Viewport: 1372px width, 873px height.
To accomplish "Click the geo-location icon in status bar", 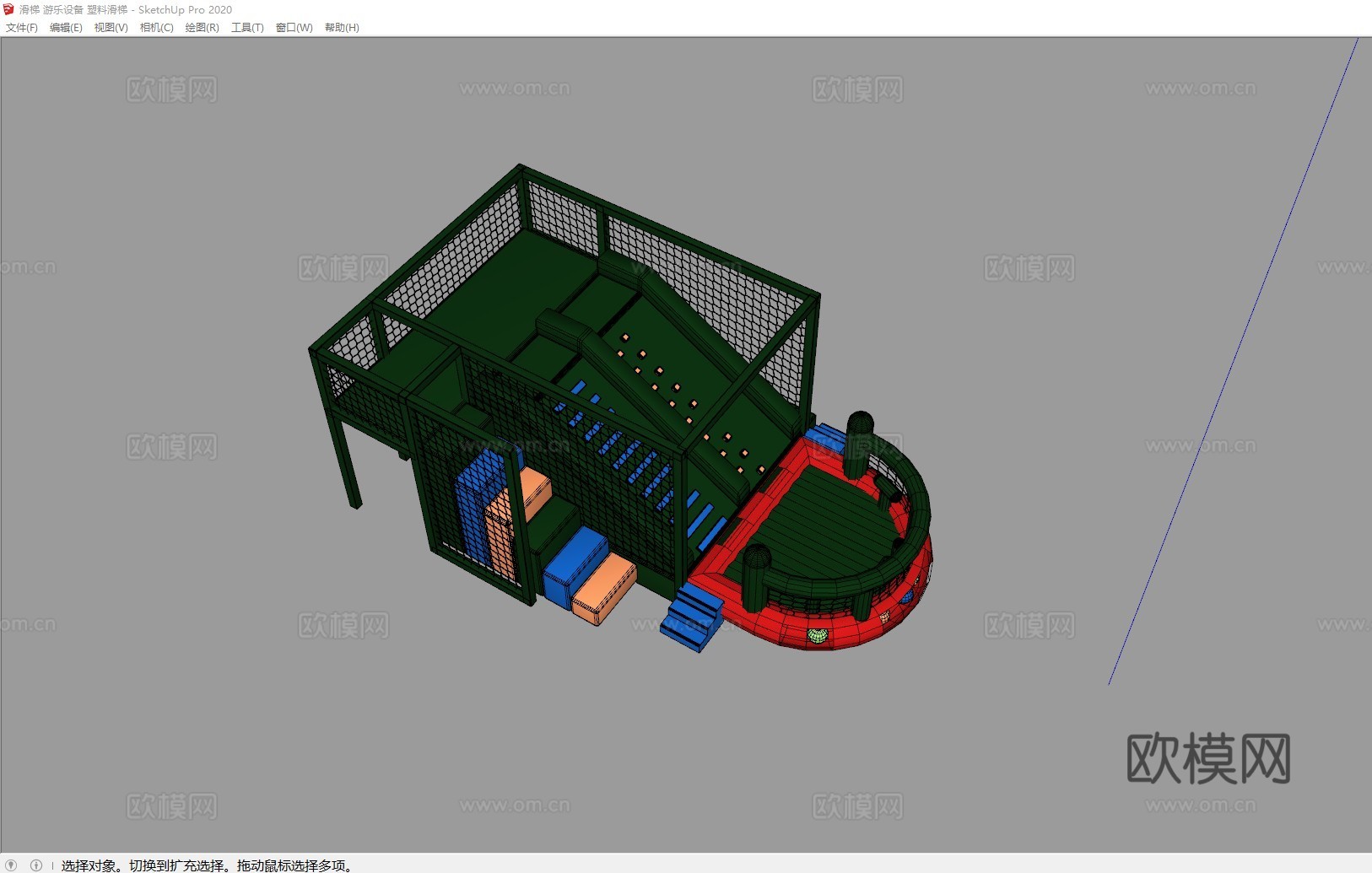I will 12,865.
